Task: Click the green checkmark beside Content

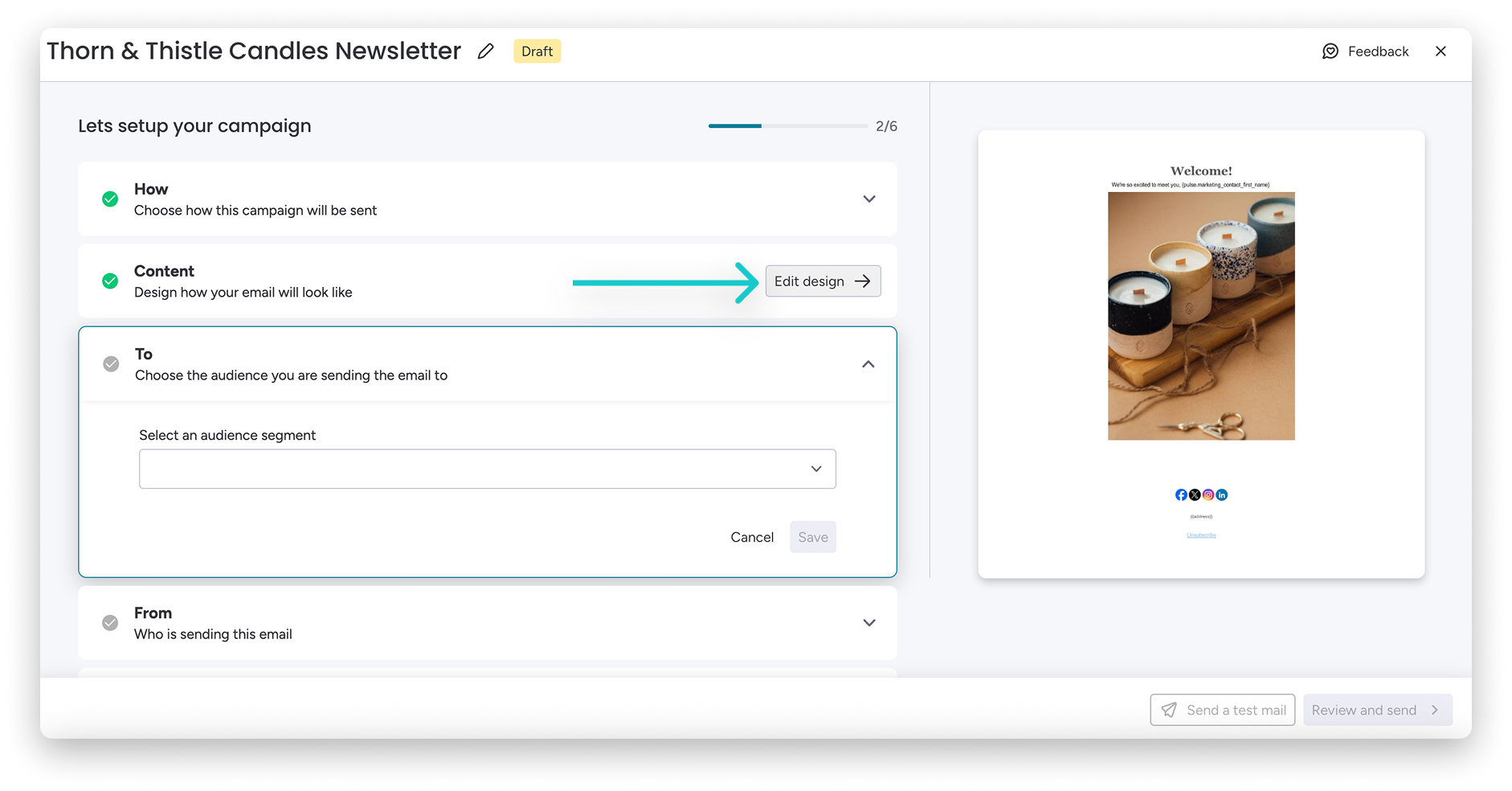Action: pyautogui.click(x=110, y=281)
